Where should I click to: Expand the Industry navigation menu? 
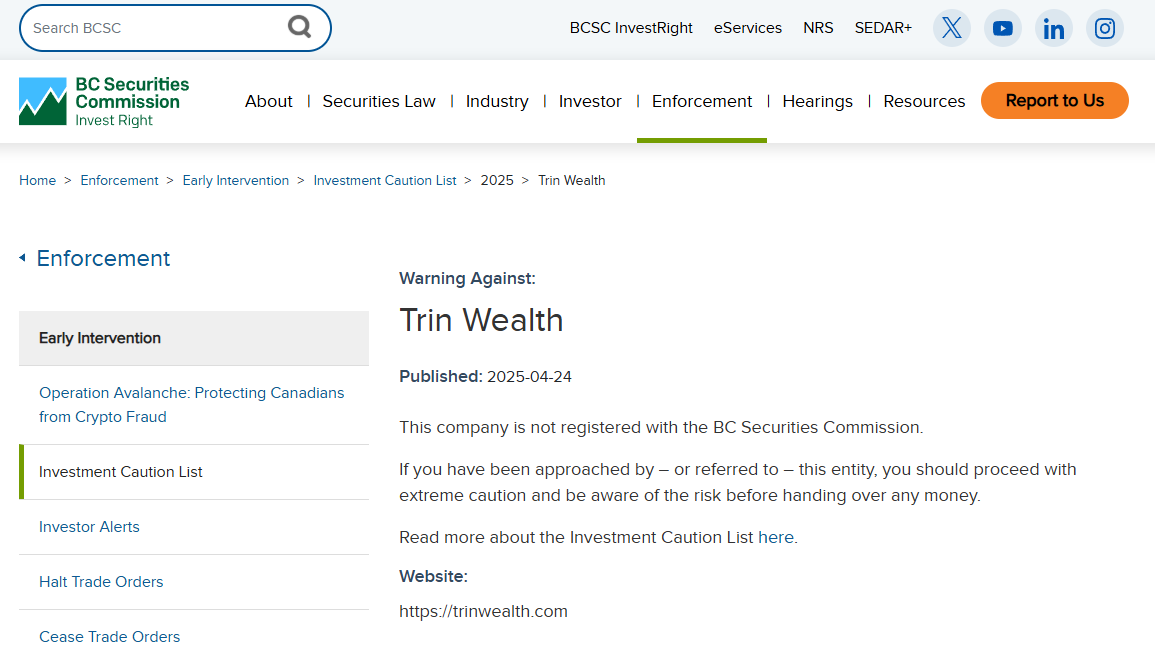point(497,101)
